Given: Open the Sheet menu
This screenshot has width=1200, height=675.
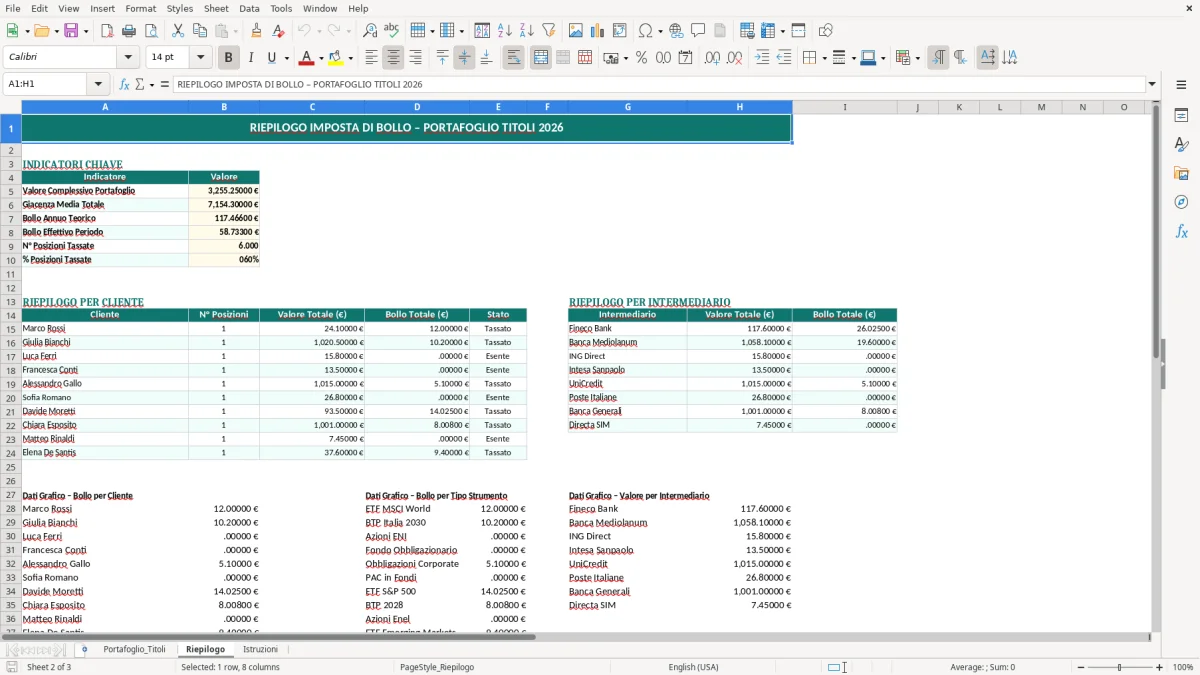Looking at the screenshot, I should point(216,8).
